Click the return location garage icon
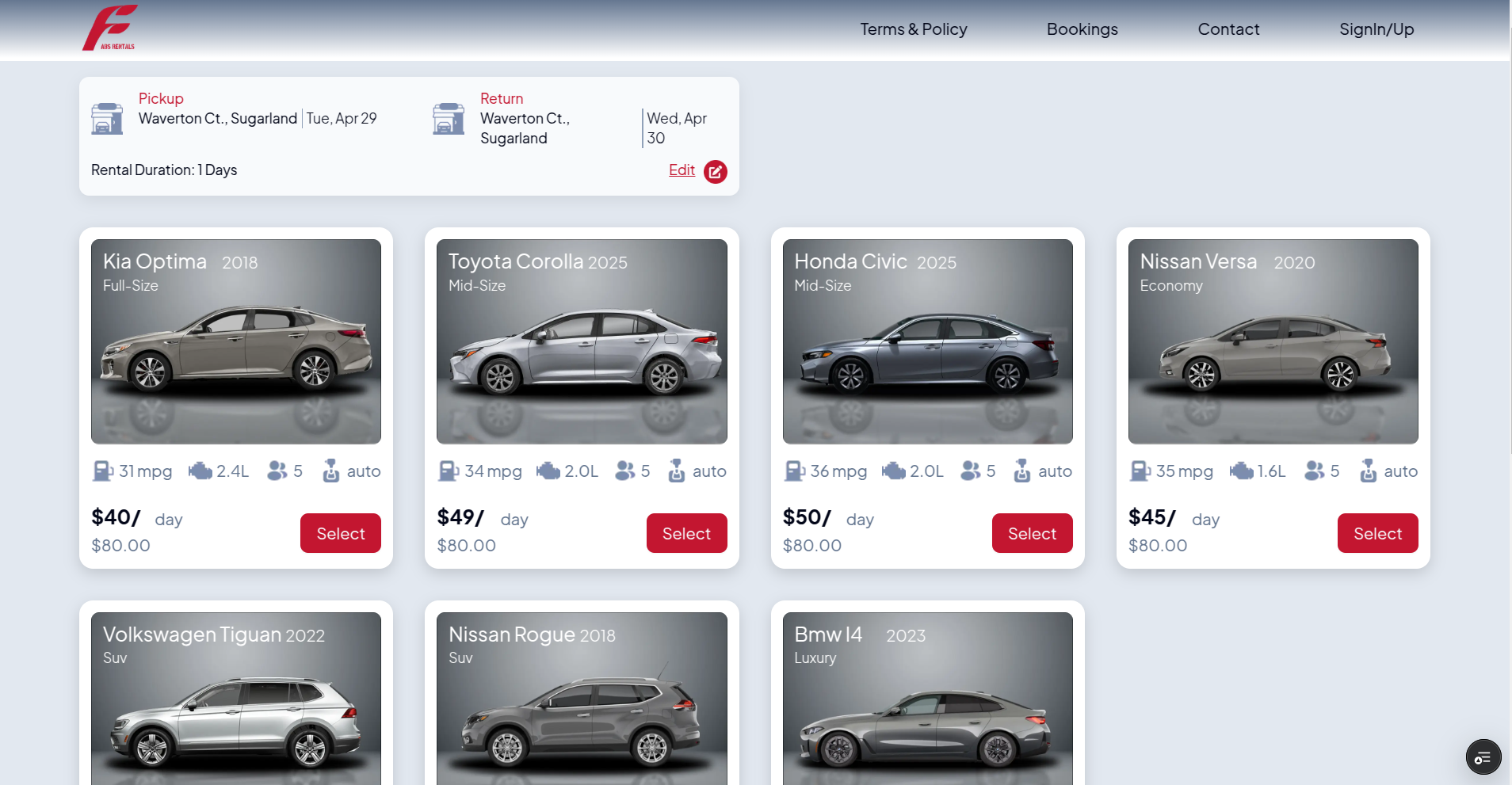 pyautogui.click(x=449, y=119)
